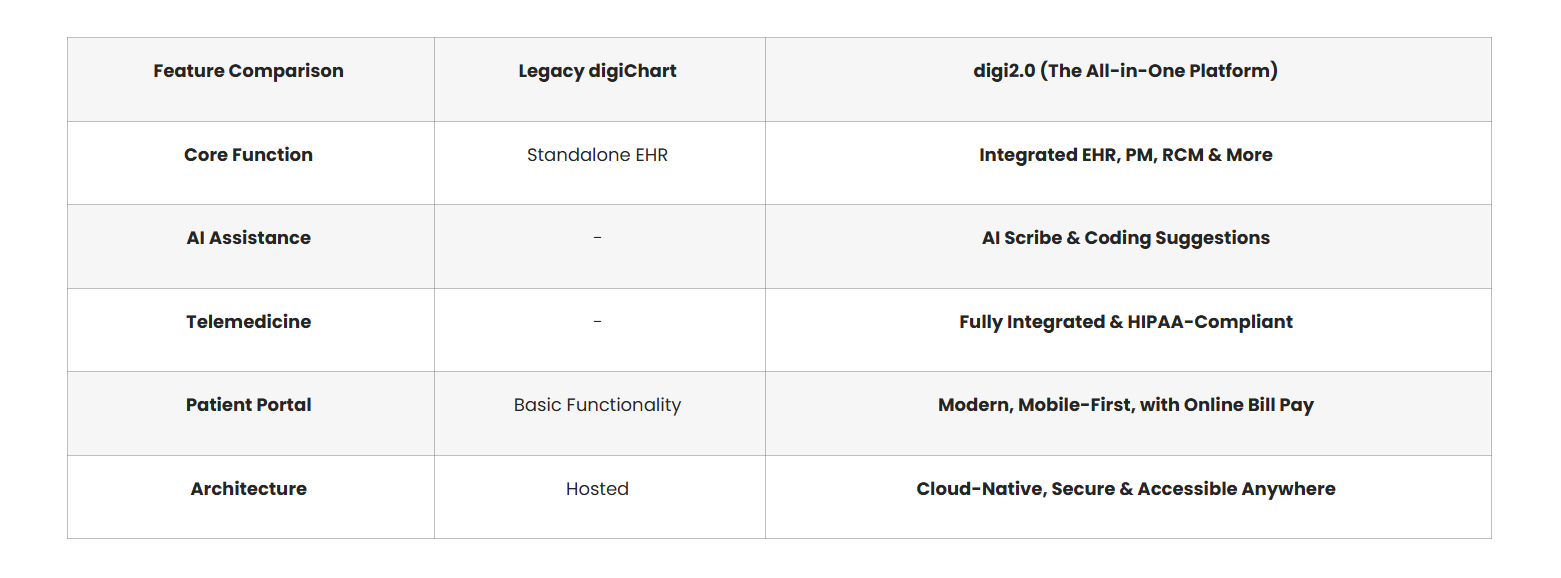The height and width of the screenshot is (578, 1561).
Task: Select 'AI Scribe & Coding Suggestions' cell
Action: click(1126, 238)
